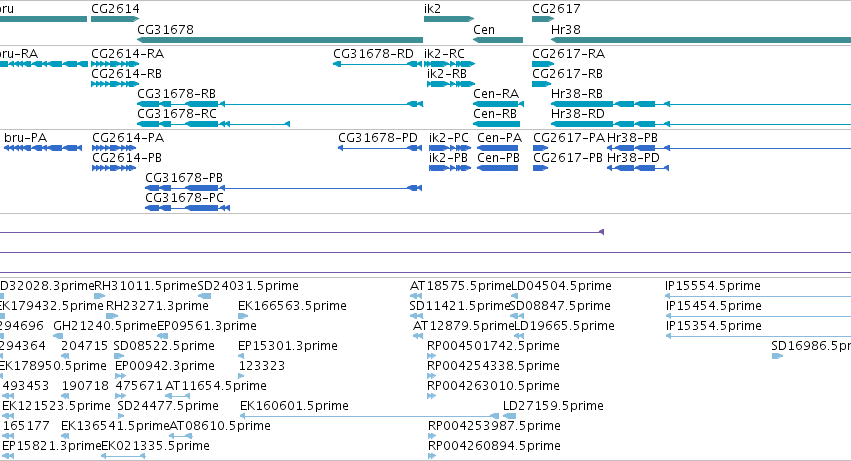The image size is (851, 461).
Task: Click the EK166563.5prime EST label
Action: click(293, 306)
